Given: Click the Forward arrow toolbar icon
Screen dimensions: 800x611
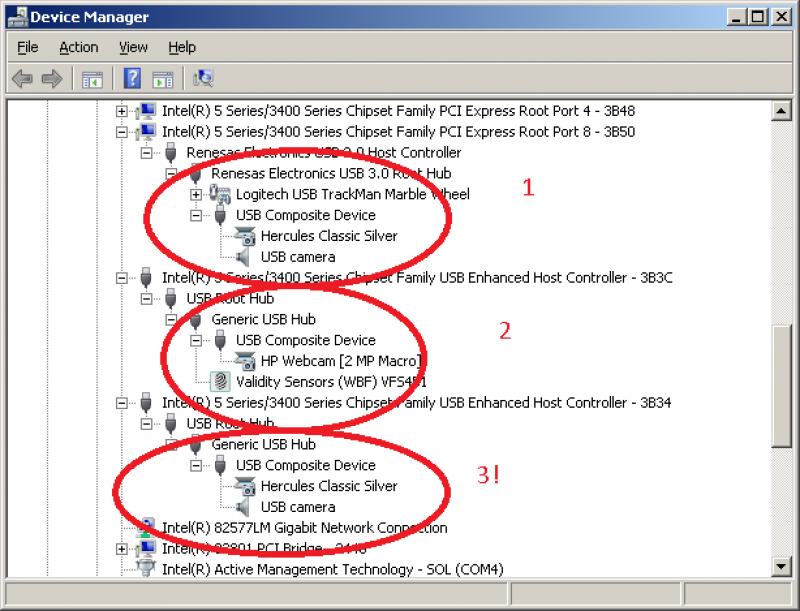Looking at the screenshot, I should point(52,79).
